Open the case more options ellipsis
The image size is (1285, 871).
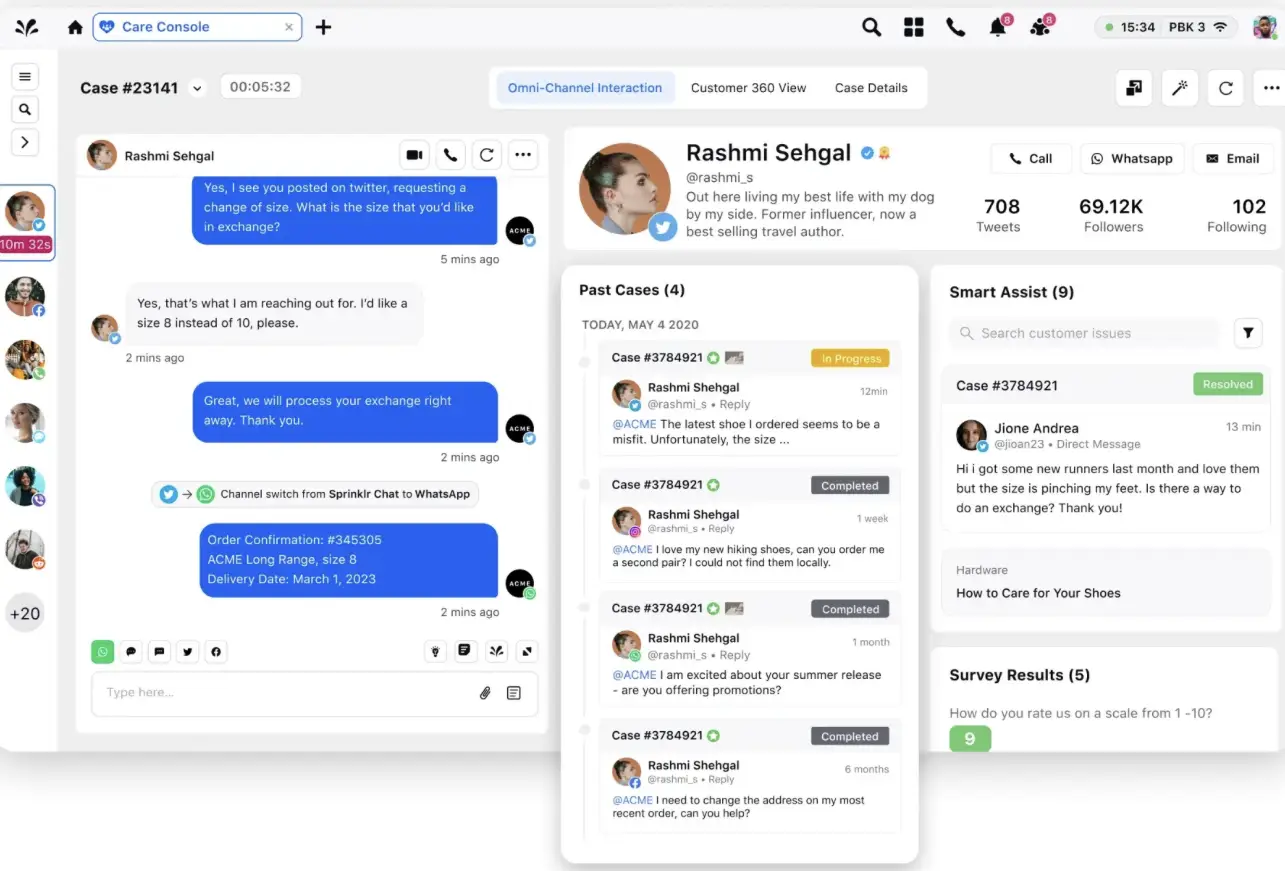click(x=1271, y=88)
